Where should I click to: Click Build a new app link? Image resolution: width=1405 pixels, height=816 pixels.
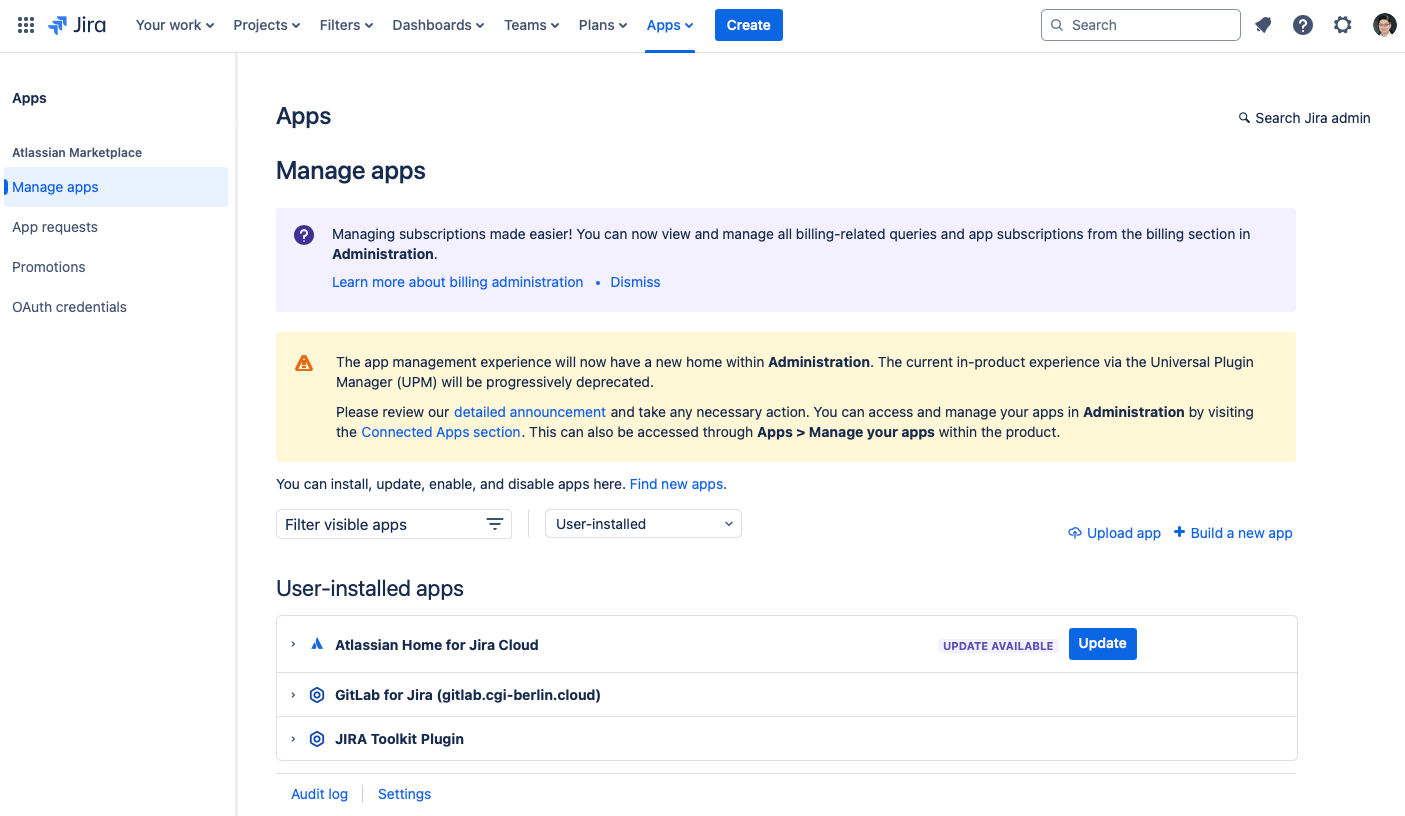(x=1233, y=533)
